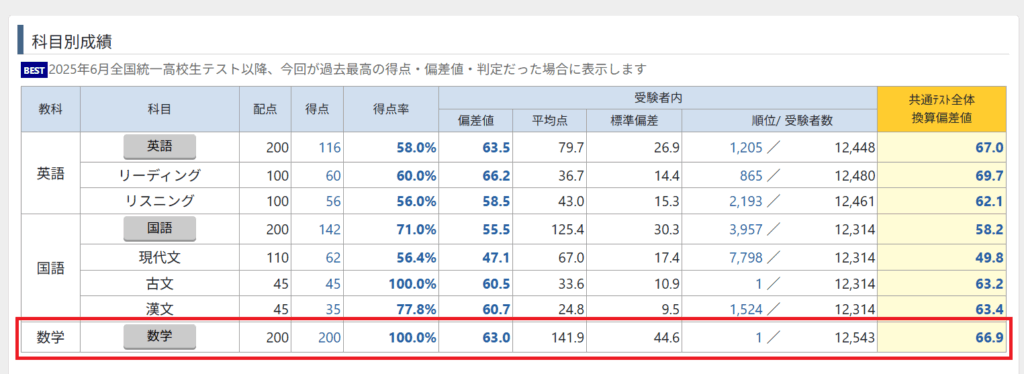Select English converted deviation 67.0
The height and width of the screenshot is (374, 1024).
(989, 148)
